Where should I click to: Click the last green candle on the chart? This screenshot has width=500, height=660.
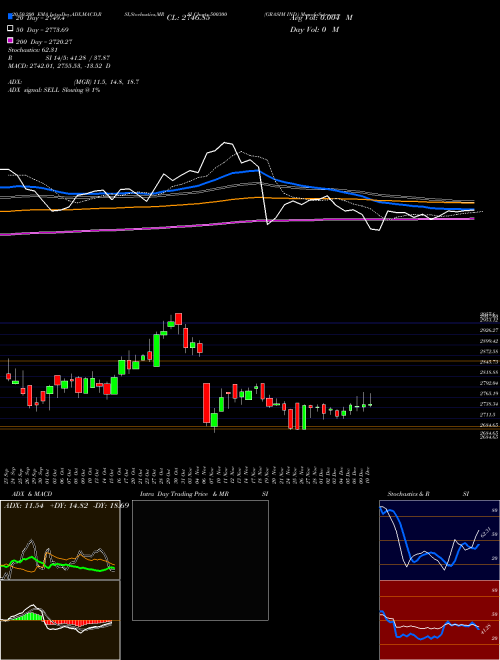click(370, 405)
